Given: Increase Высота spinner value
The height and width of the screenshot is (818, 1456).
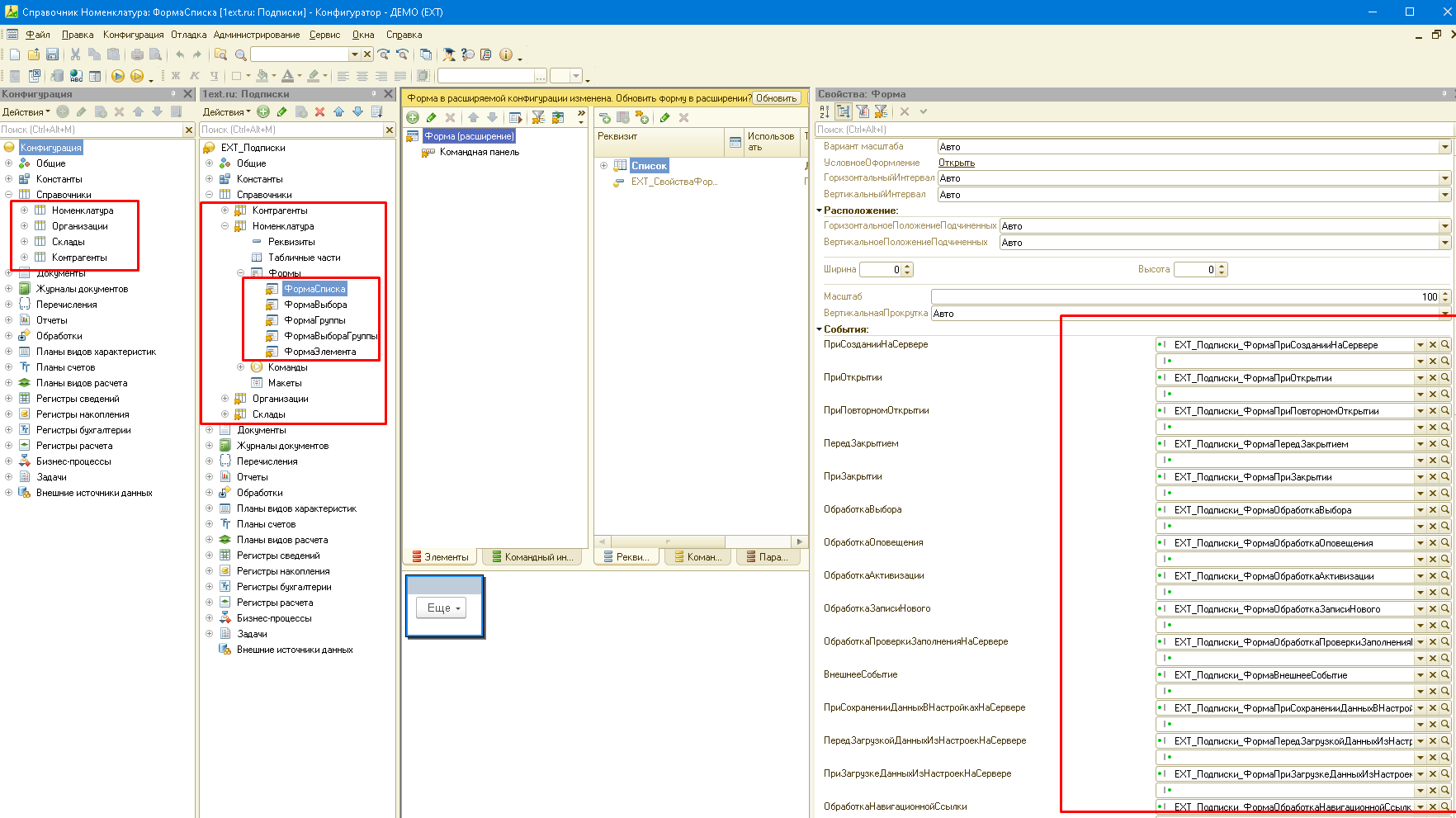Looking at the screenshot, I should [x=1222, y=267].
